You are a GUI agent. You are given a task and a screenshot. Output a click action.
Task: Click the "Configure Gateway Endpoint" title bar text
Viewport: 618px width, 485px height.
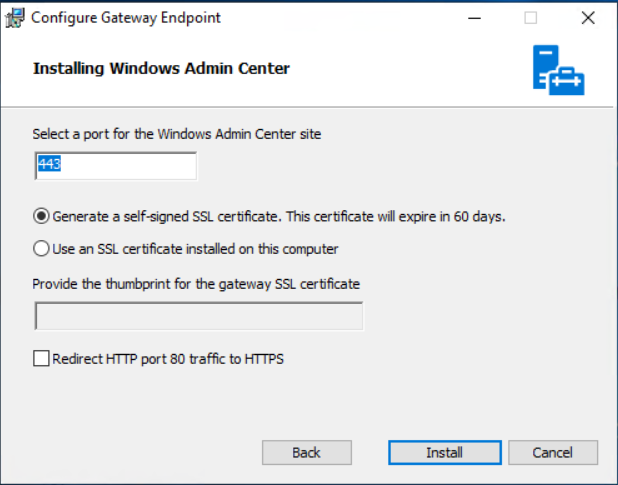[128, 18]
